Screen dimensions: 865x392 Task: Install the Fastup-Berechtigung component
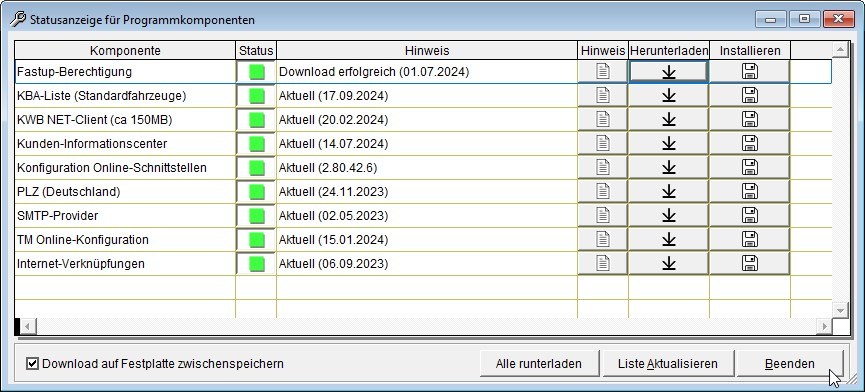click(750, 72)
